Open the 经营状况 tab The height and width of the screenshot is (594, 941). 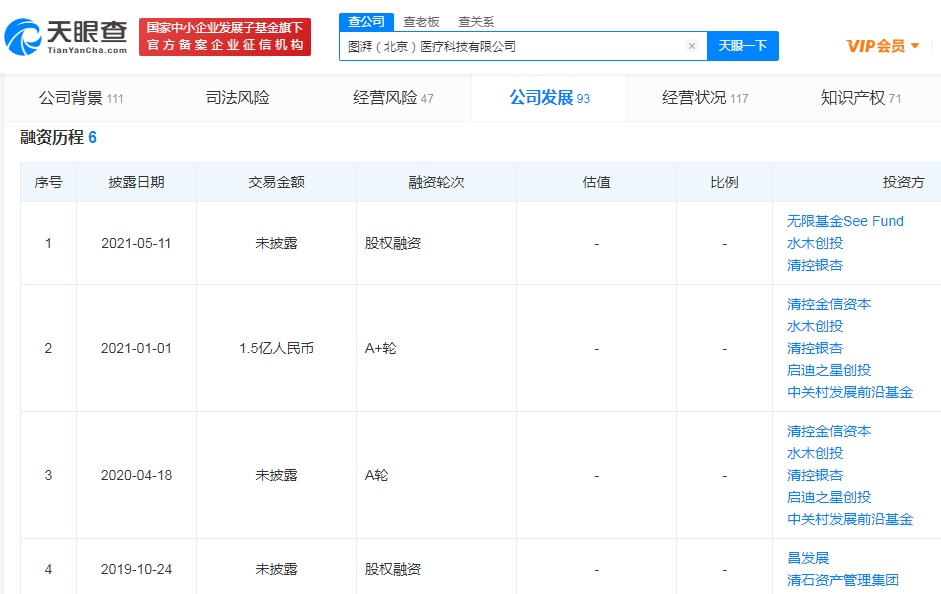click(x=704, y=98)
